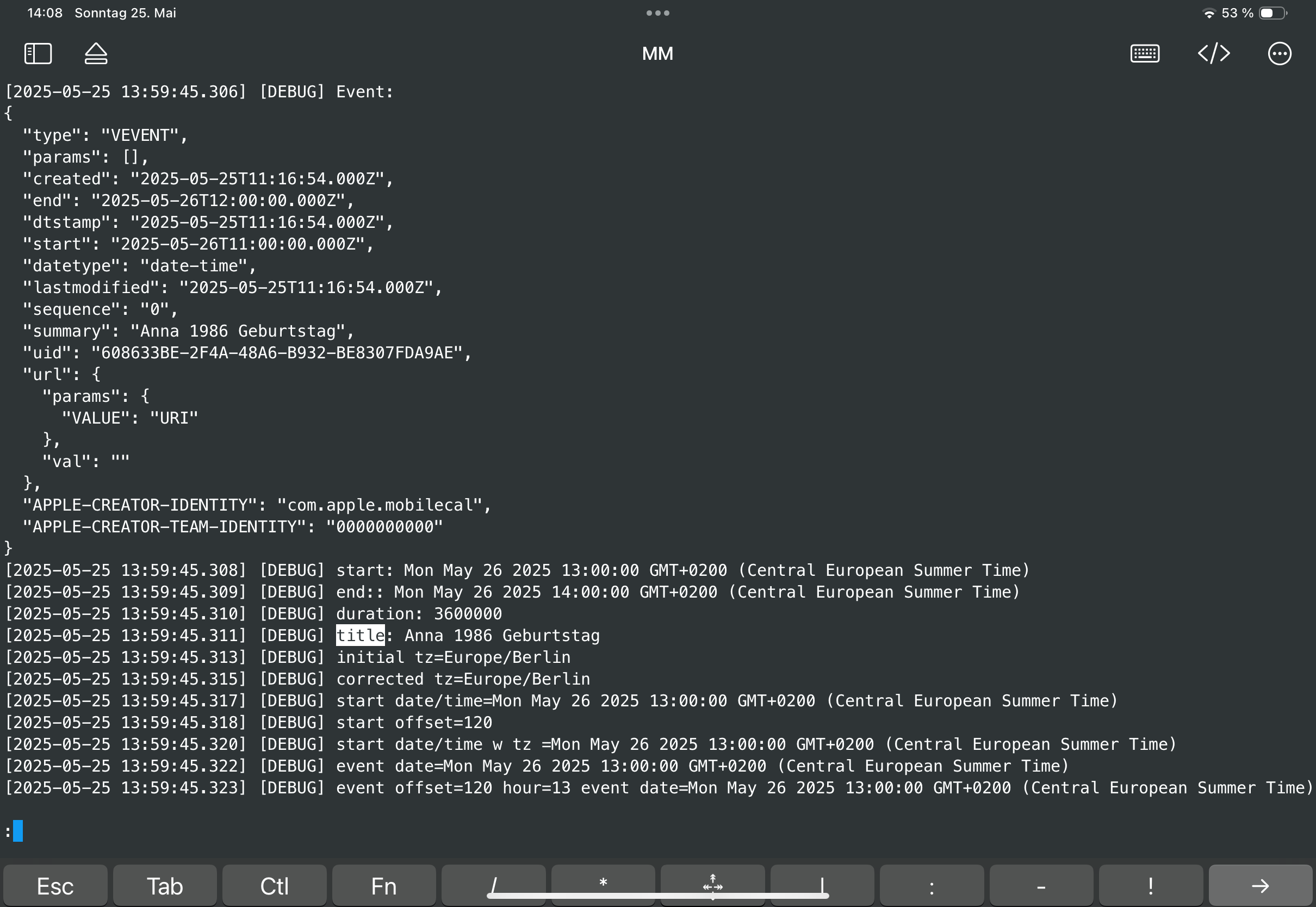Viewport: 1316px width, 907px height.
Task: Tap the three-dot multitasking indicator
Action: coord(657,13)
